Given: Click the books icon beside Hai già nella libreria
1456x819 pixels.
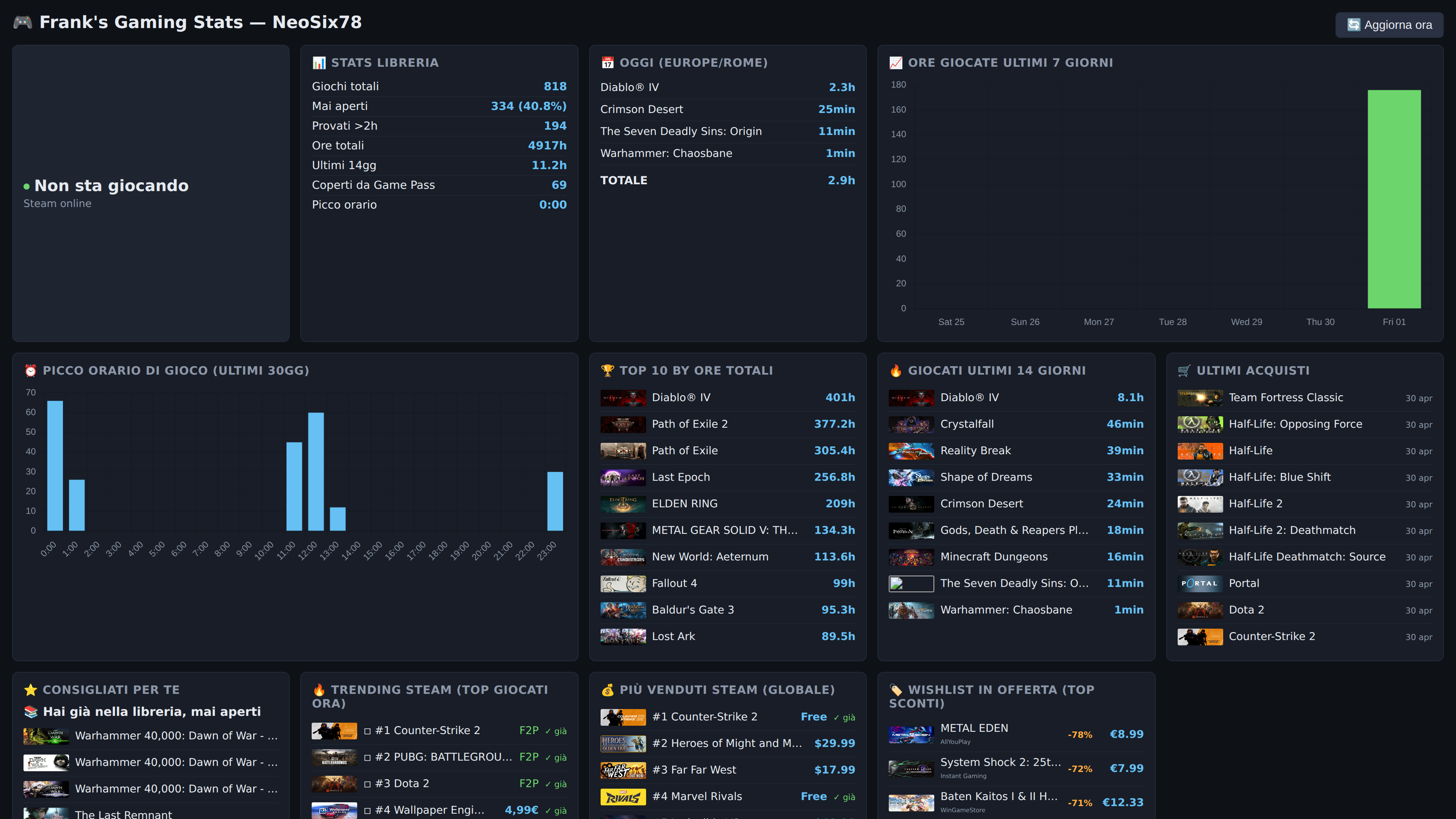Looking at the screenshot, I should pyautogui.click(x=31, y=712).
